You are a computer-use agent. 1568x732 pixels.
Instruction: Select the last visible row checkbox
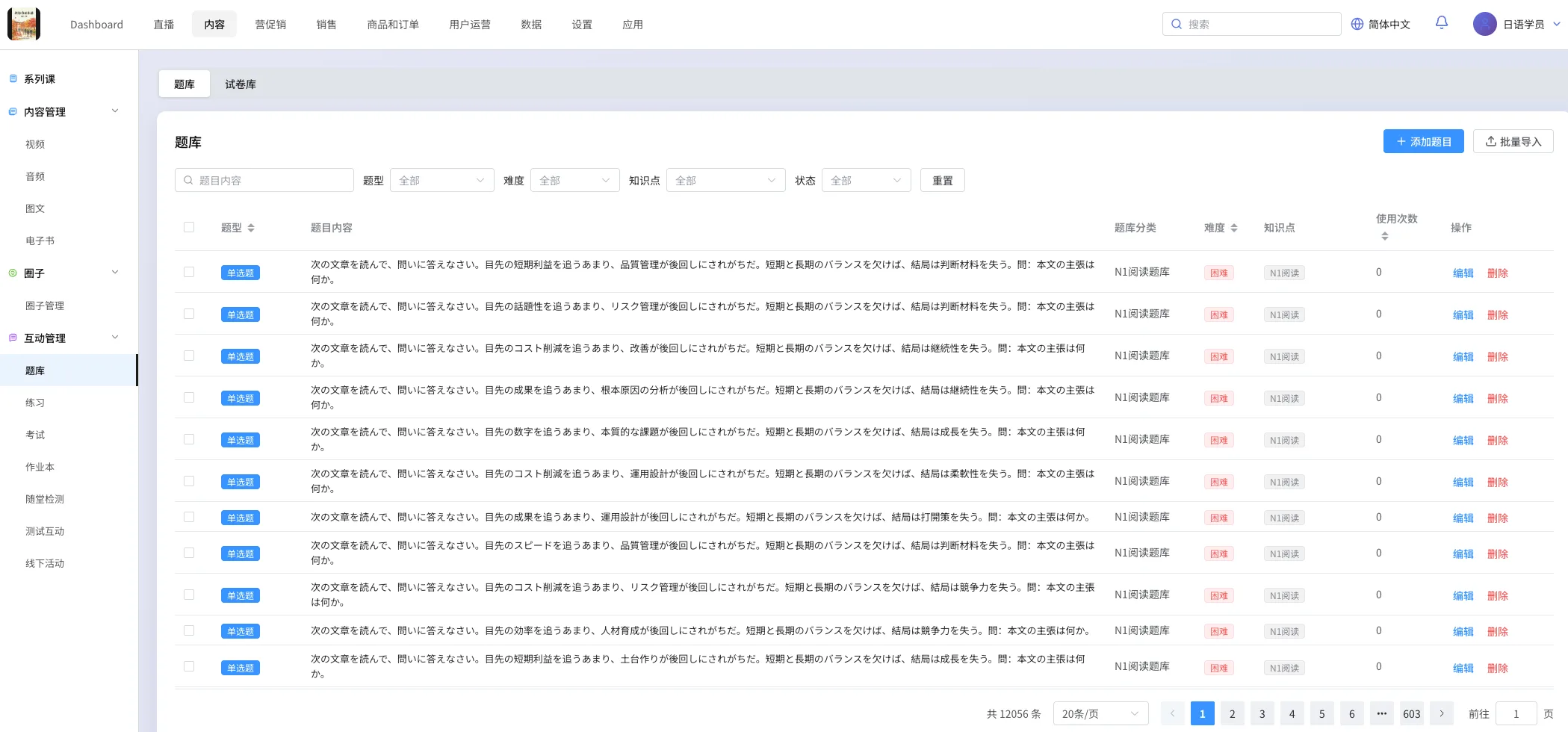click(x=189, y=666)
